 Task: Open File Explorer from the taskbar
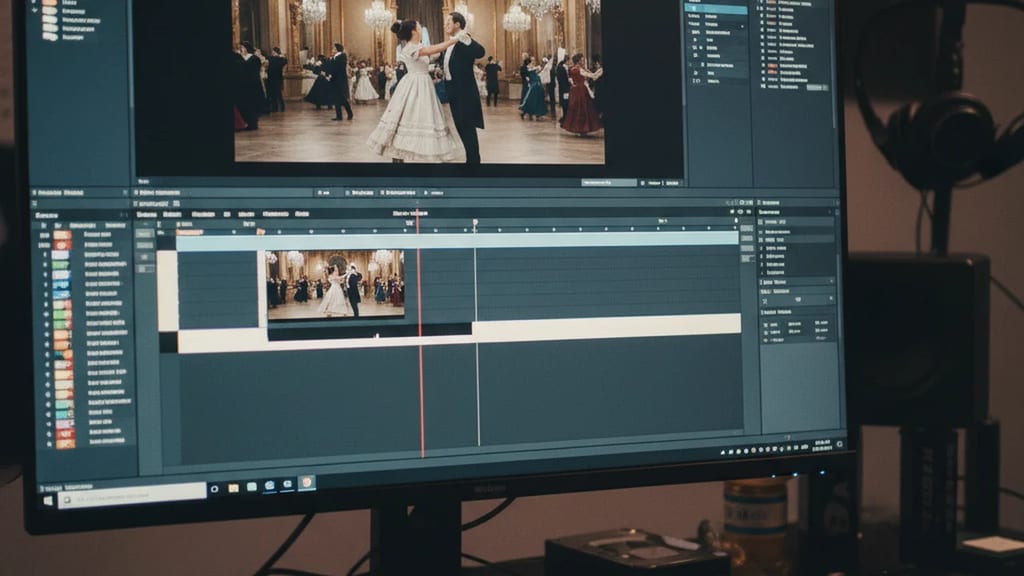233,488
